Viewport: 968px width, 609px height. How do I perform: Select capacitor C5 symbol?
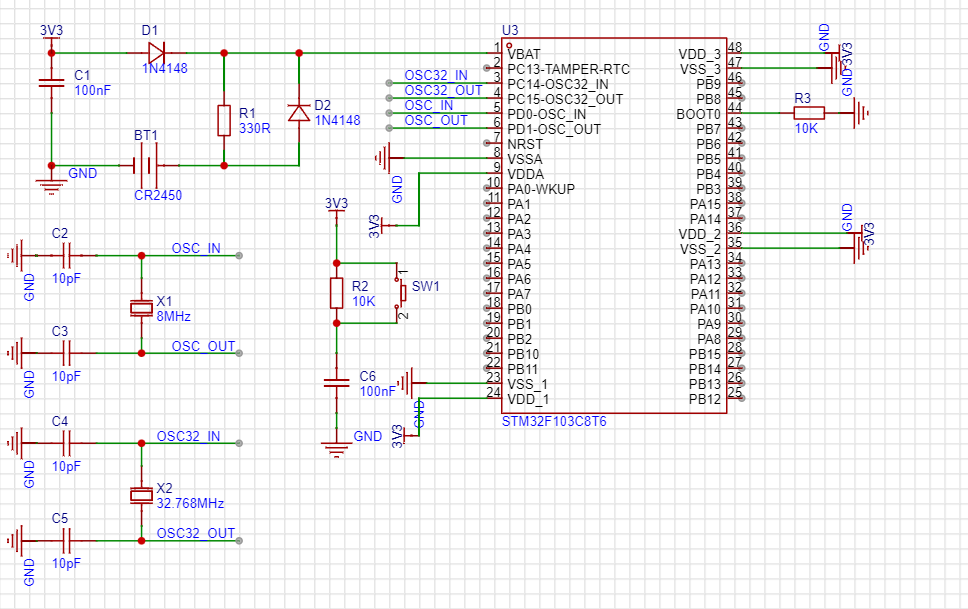coord(66,541)
